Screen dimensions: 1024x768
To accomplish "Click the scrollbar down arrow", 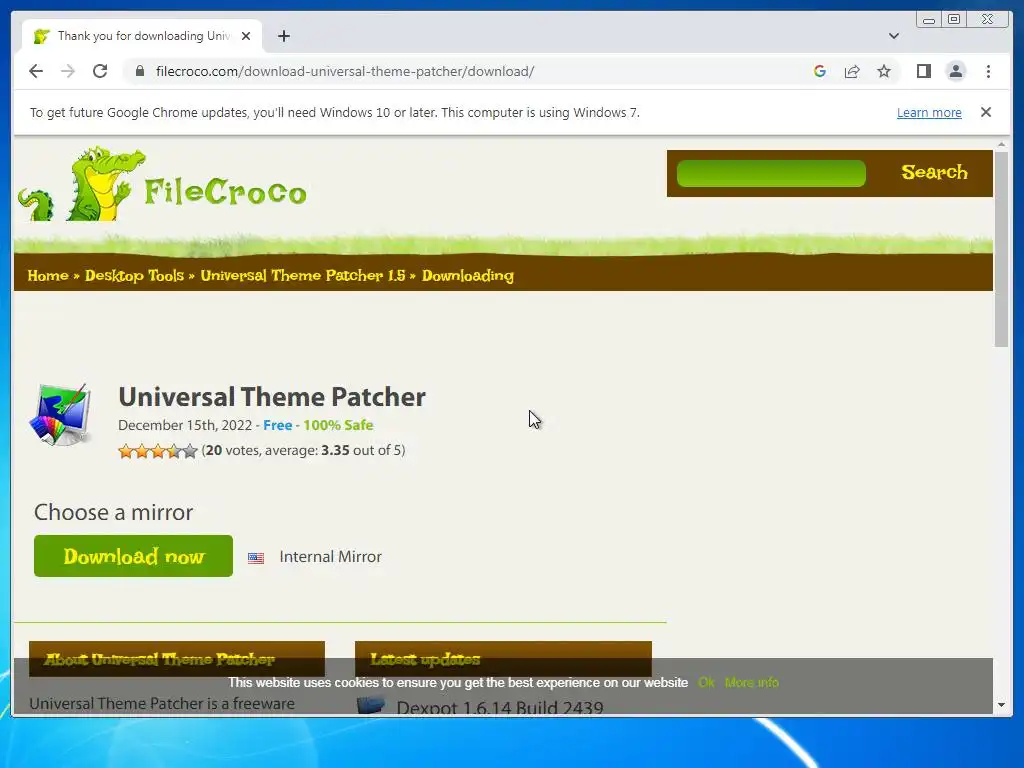I will pos(1002,705).
